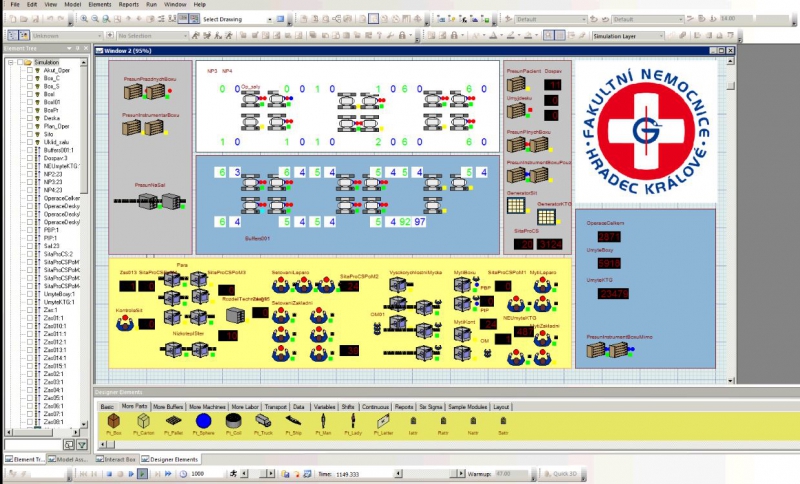Click the Pt_Ship part icon
Image resolution: width=800 pixels, height=484 pixels.
[x=294, y=422]
